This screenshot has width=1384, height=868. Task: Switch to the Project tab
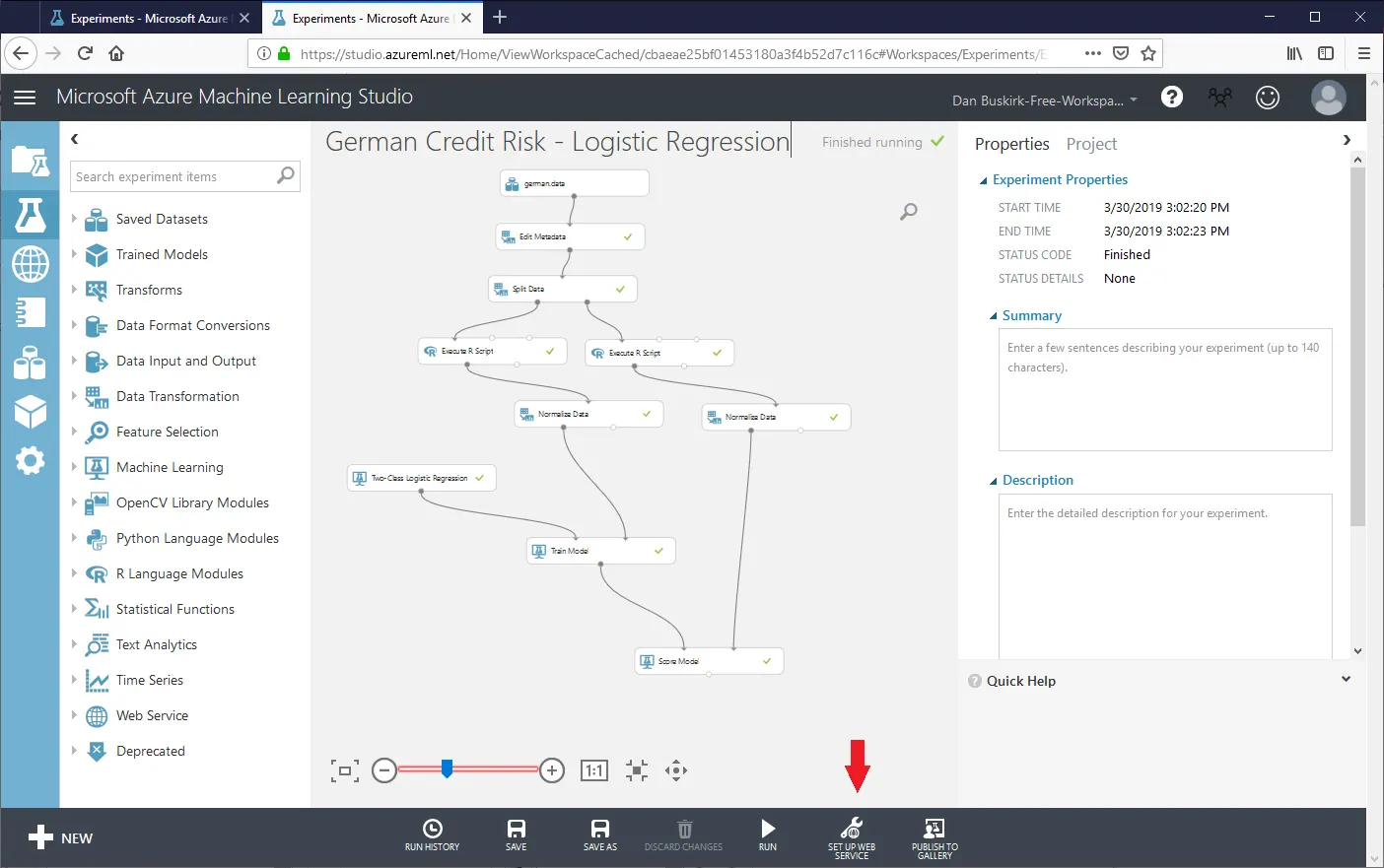(x=1091, y=144)
